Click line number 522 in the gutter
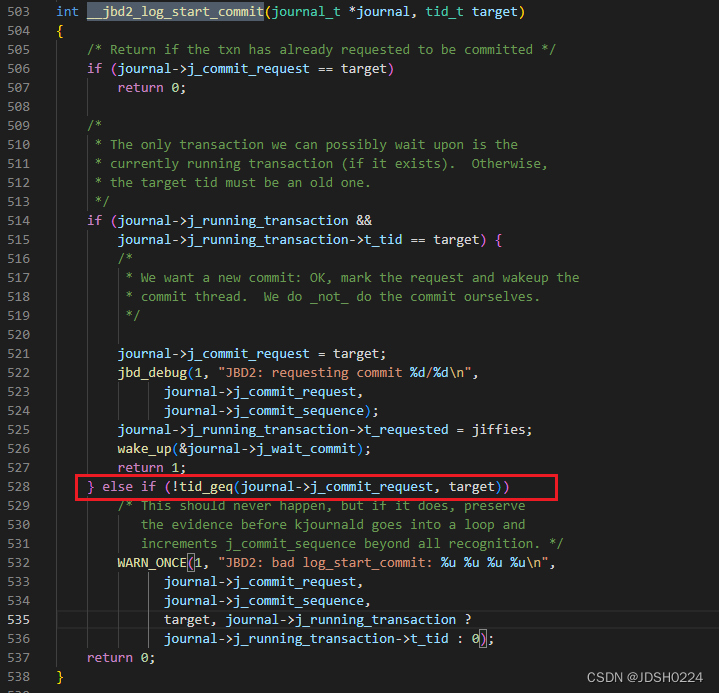 click(x=18, y=372)
